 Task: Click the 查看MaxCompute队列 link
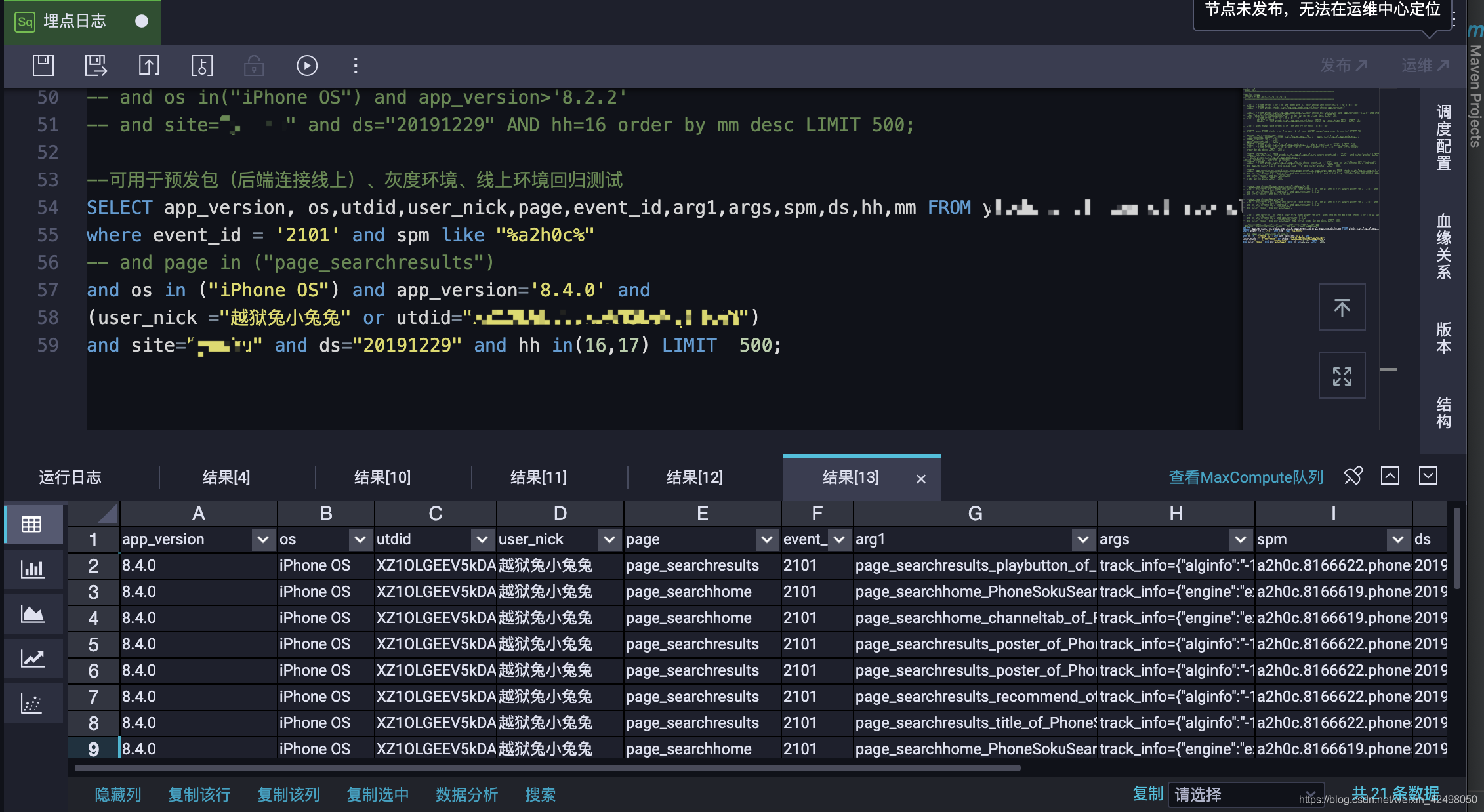click(1245, 477)
